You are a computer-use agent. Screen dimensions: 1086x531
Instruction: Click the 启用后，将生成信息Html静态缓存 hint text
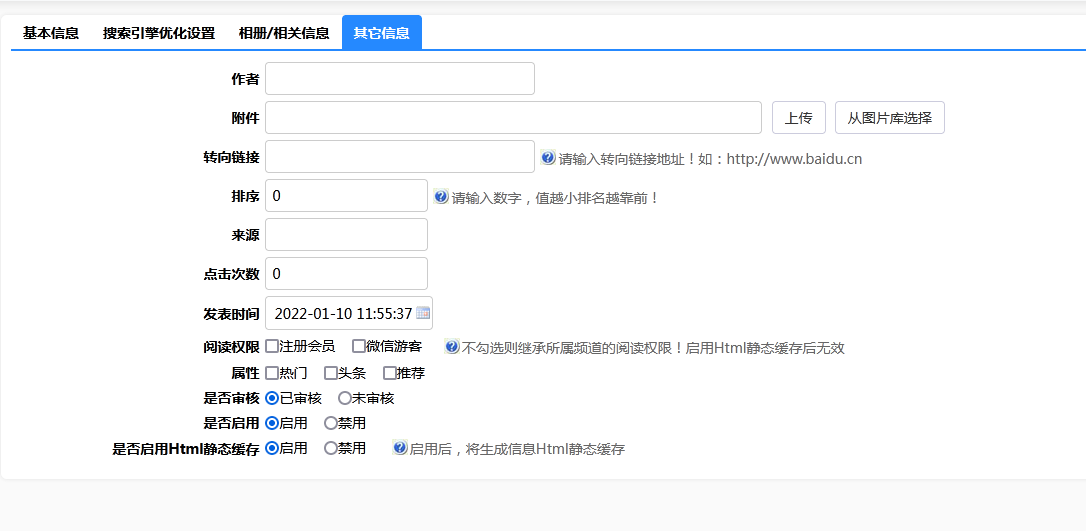click(517, 449)
